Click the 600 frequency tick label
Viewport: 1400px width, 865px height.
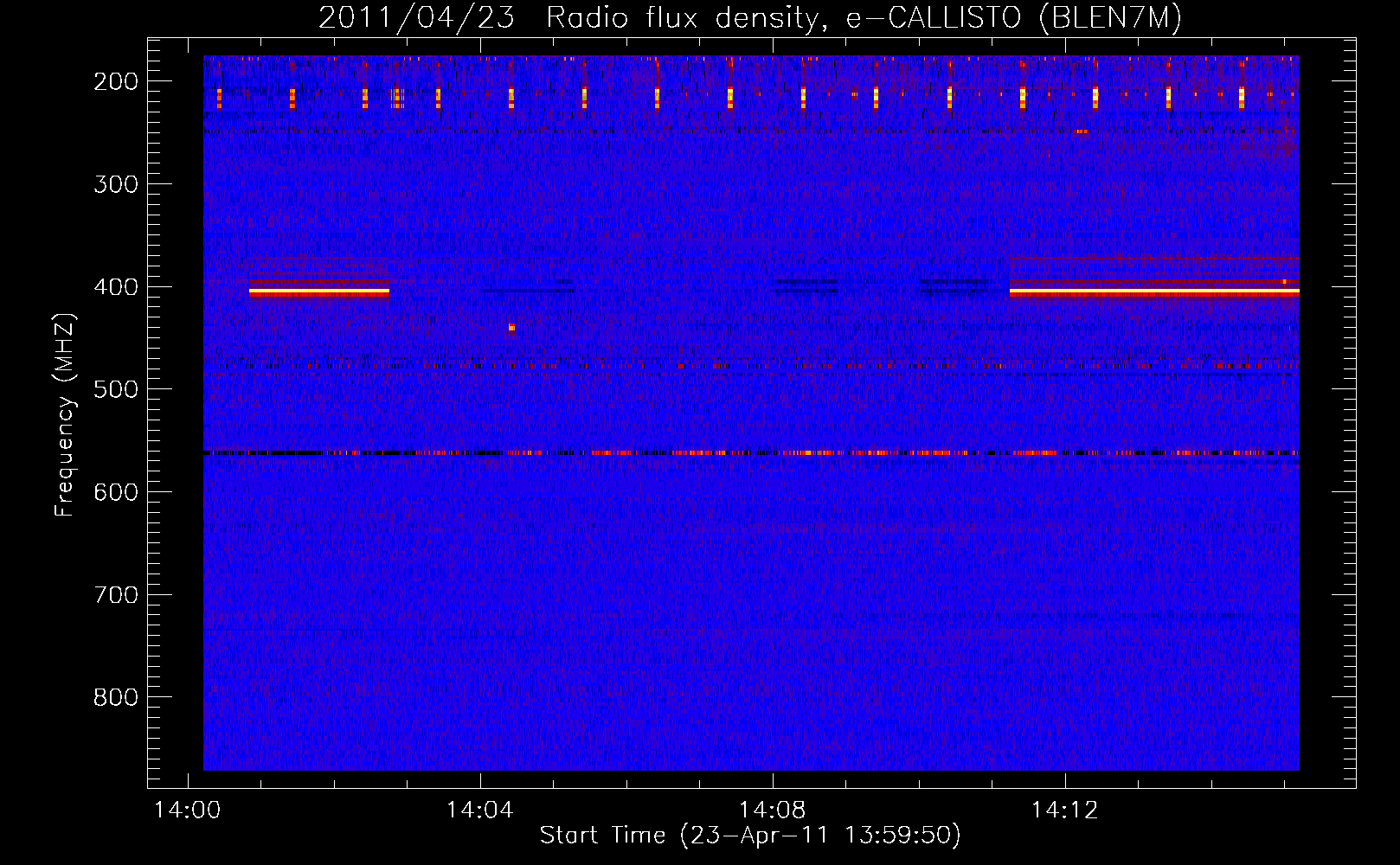coord(115,492)
